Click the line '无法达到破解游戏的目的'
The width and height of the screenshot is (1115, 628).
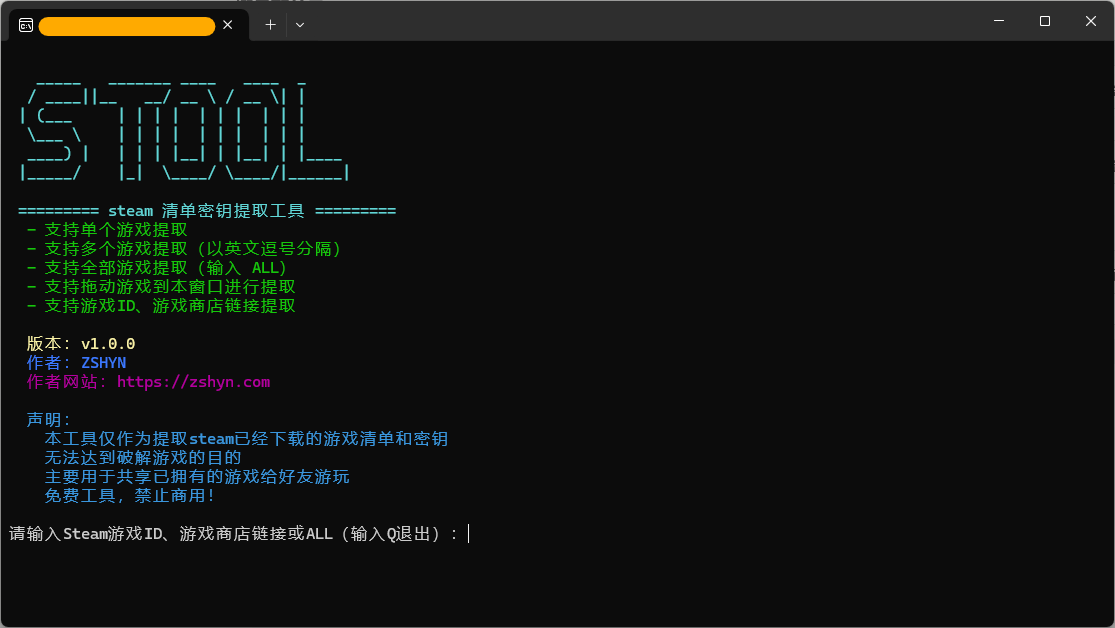[x=143, y=457]
